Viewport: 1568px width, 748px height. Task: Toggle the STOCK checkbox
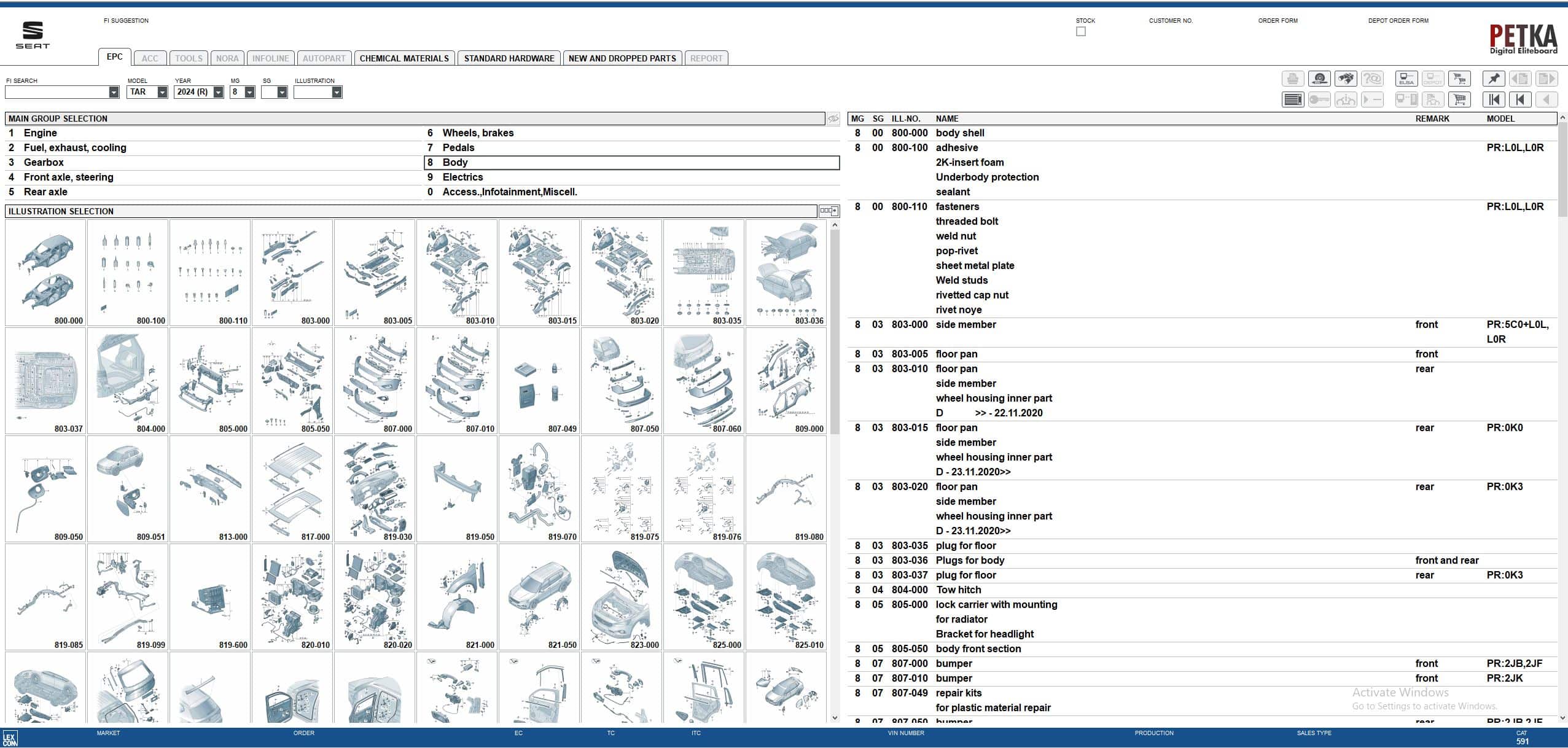tap(1081, 31)
